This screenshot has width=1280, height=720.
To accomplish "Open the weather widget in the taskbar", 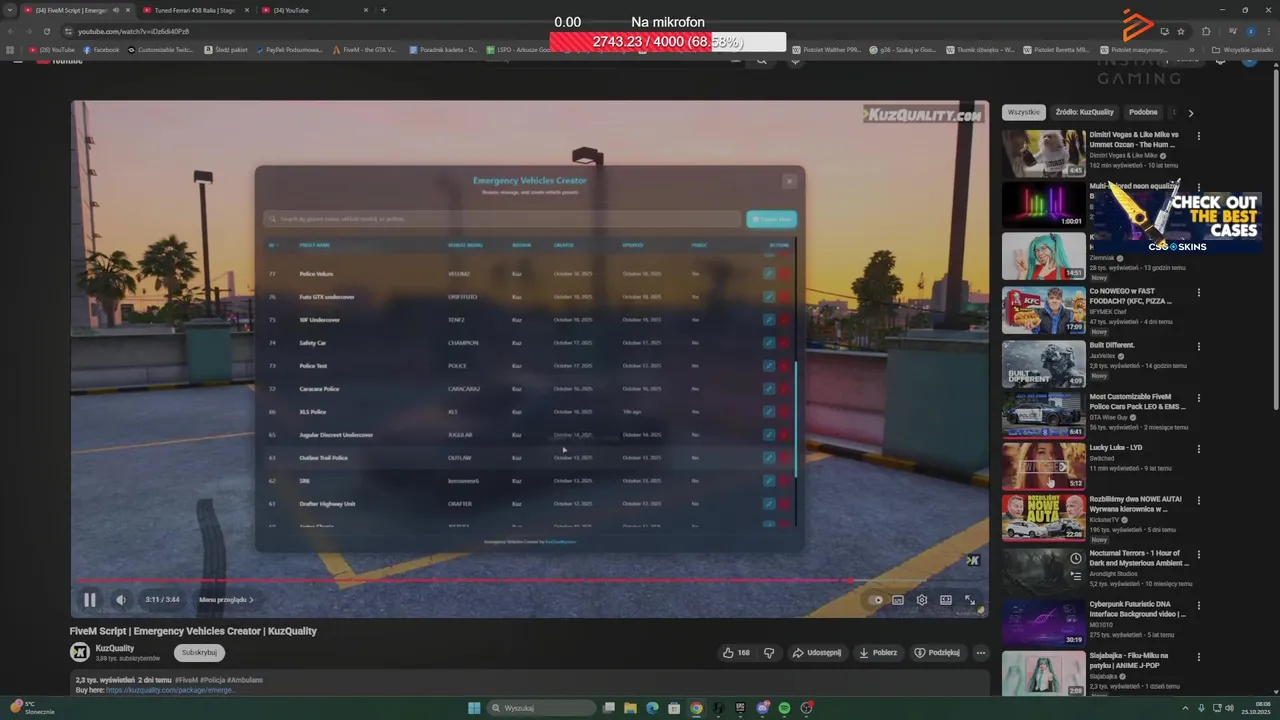I will 34,708.
